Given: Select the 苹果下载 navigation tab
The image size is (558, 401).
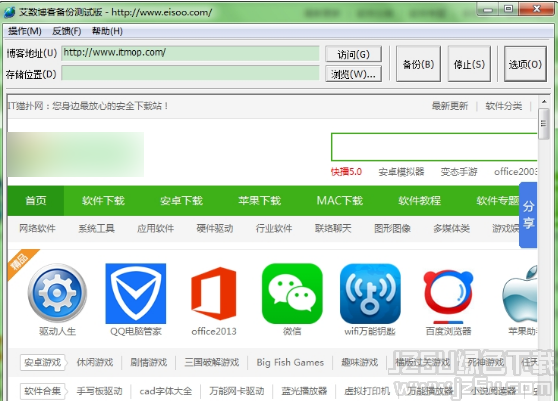Looking at the screenshot, I should (259, 201).
